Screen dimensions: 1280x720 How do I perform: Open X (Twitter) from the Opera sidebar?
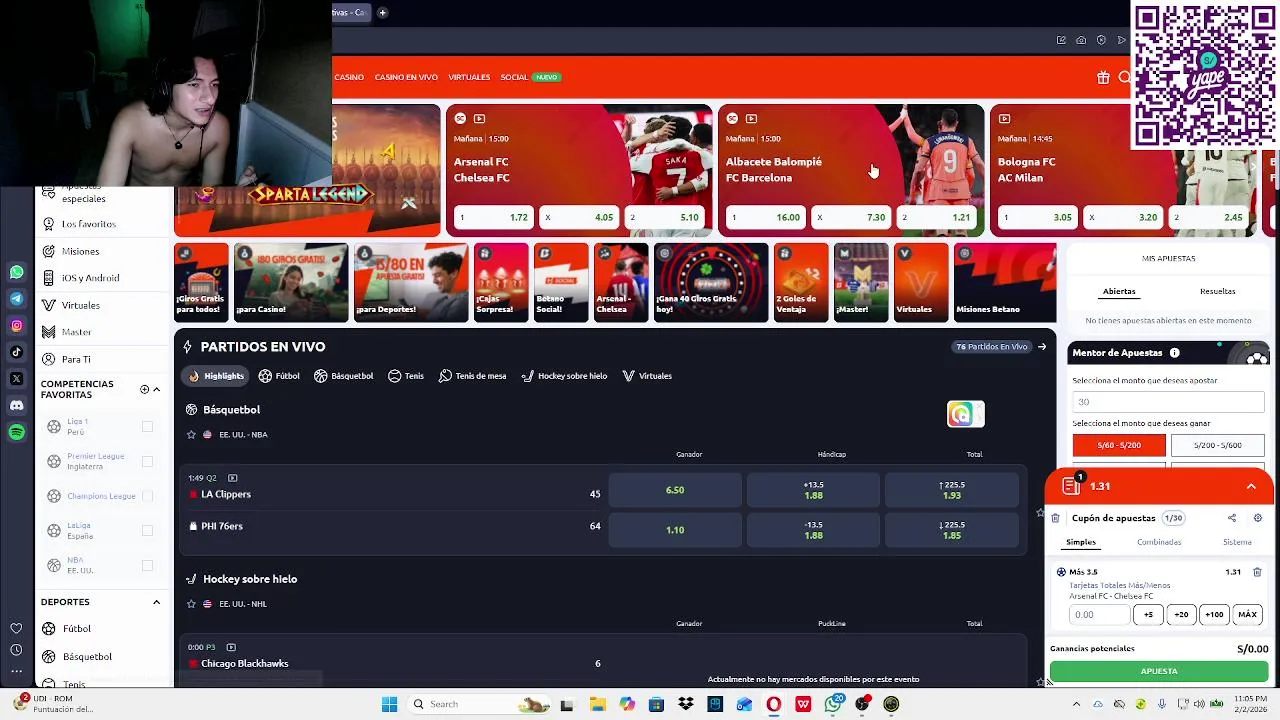pos(16,379)
